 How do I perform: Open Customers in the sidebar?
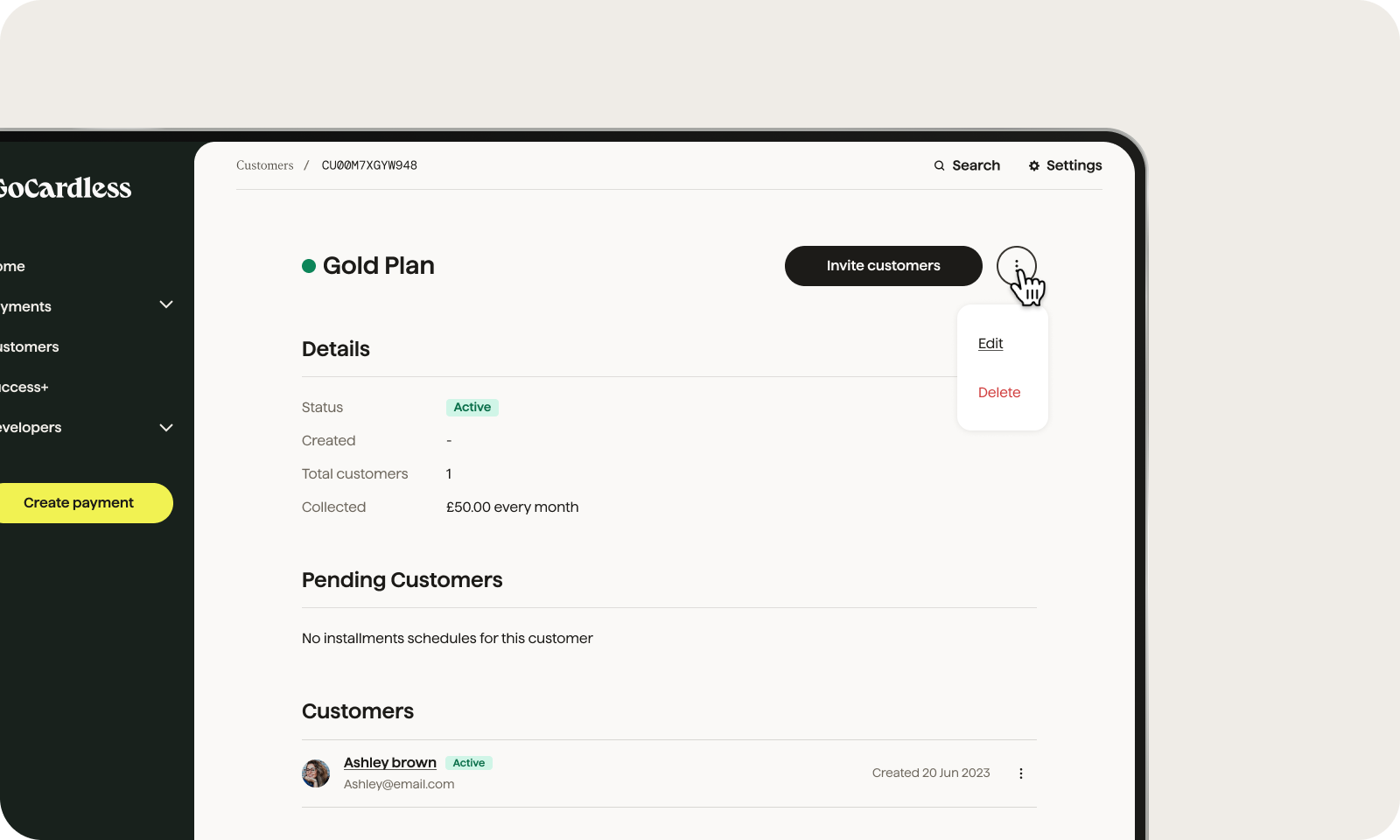[x=30, y=347]
